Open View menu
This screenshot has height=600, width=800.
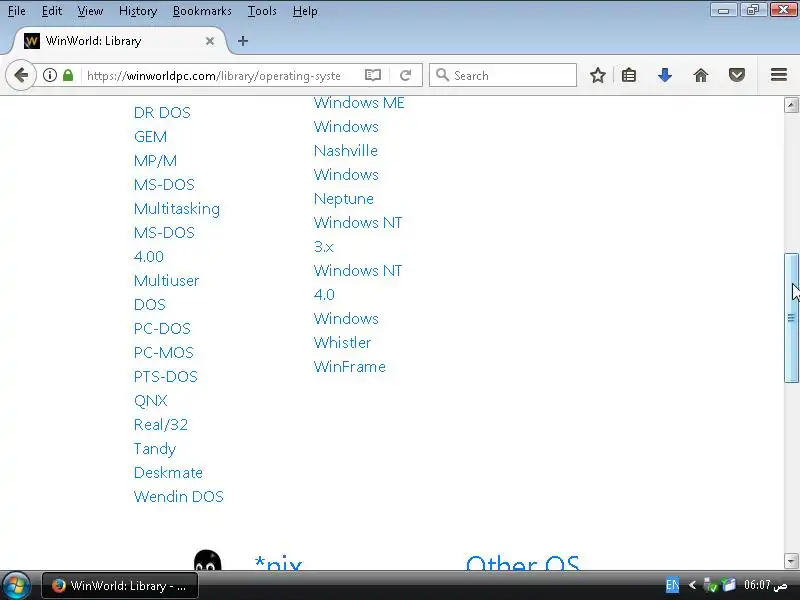tap(90, 11)
